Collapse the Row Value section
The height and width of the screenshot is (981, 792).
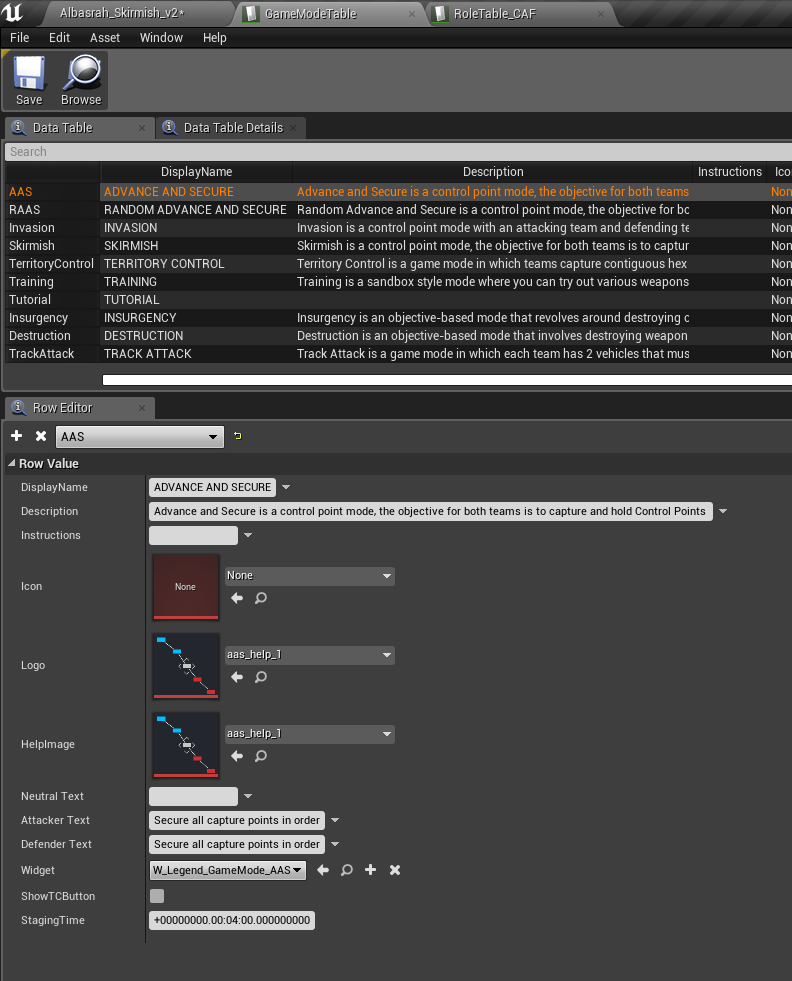point(12,464)
